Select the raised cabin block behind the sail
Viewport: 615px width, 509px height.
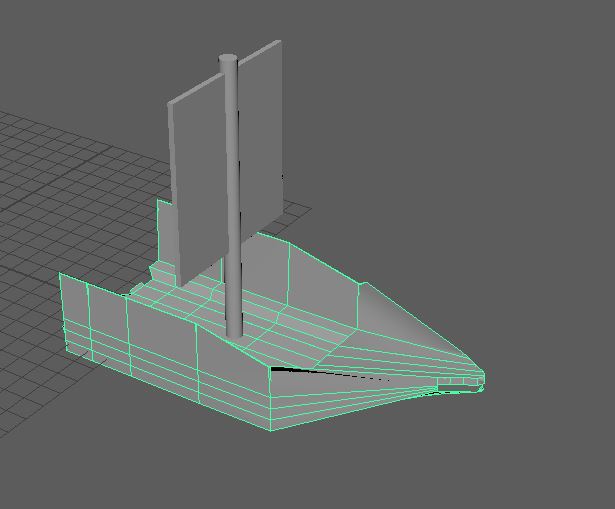165,232
